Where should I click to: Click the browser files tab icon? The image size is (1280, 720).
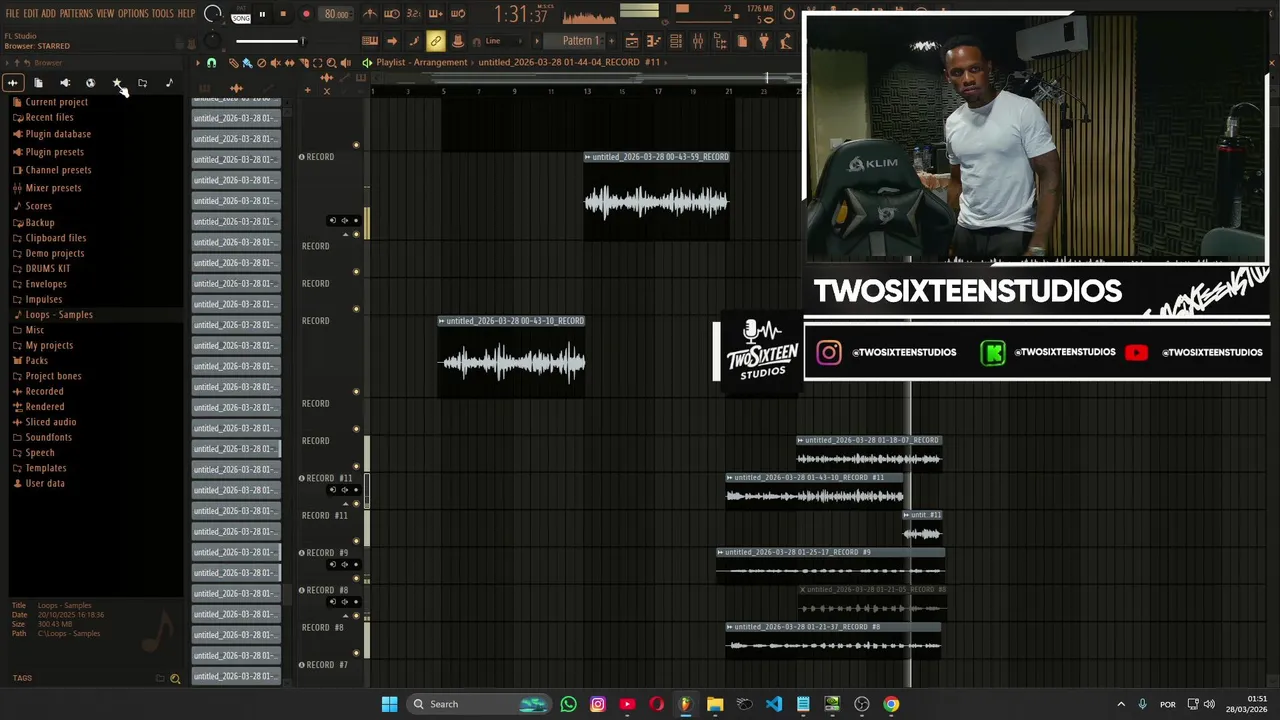click(x=38, y=83)
